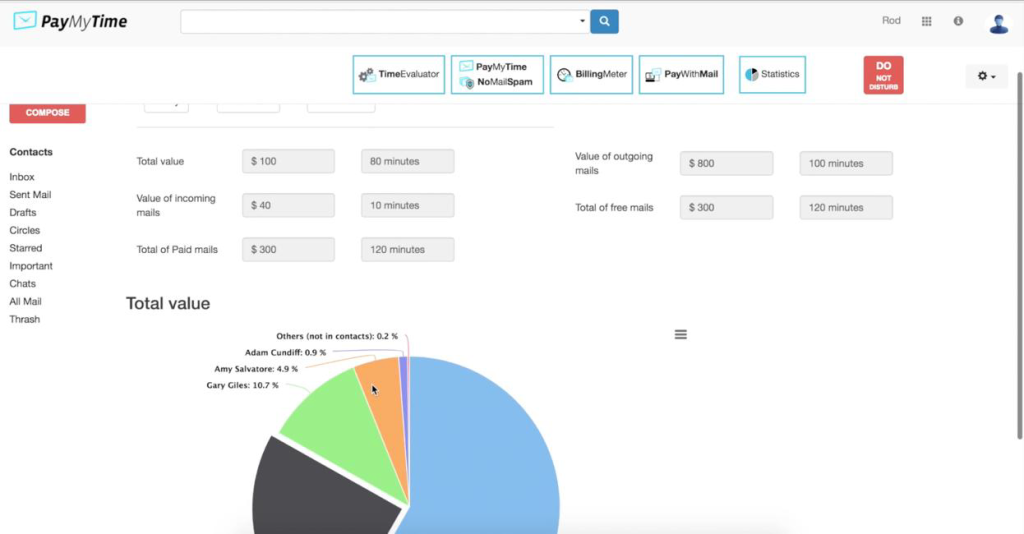The height and width of the screenshot is (534, 1024).
Task: Click the Others (not in contacts) label
Action: pyautogui.click(x=337, y=336)
